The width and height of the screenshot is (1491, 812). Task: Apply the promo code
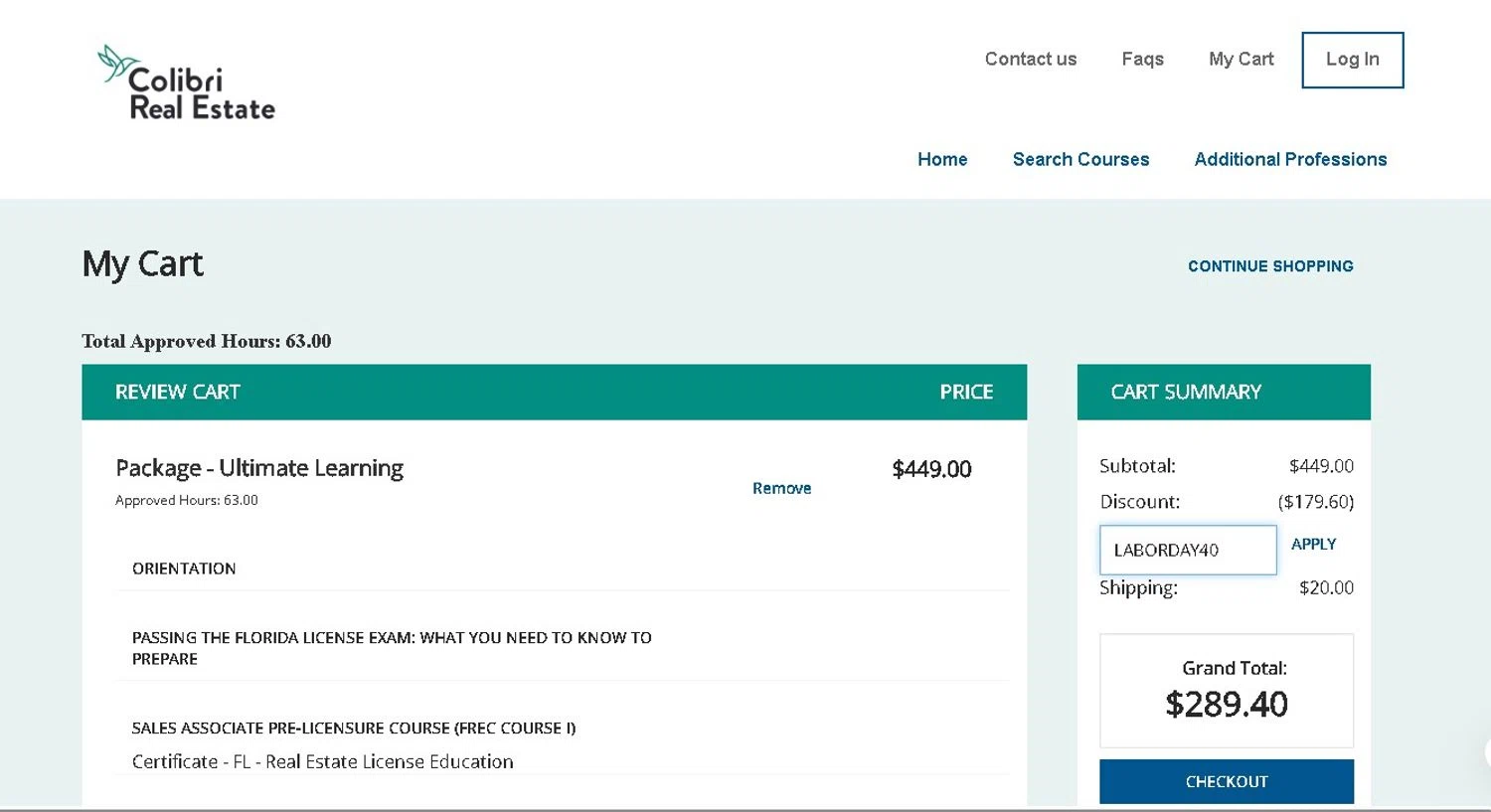pos(1313,544)
